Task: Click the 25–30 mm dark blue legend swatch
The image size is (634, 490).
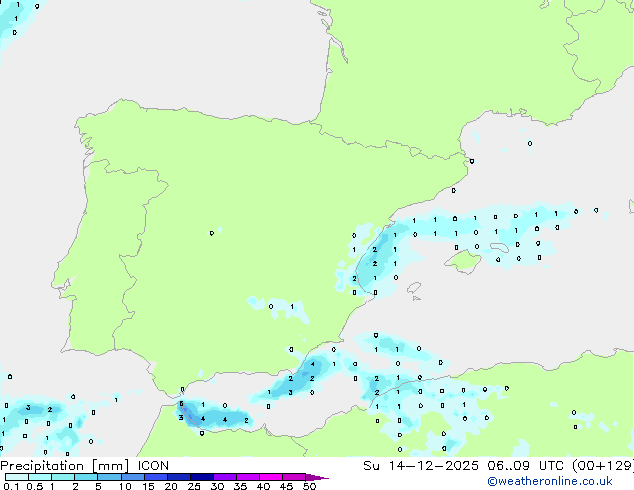Action: coord(201,477)
